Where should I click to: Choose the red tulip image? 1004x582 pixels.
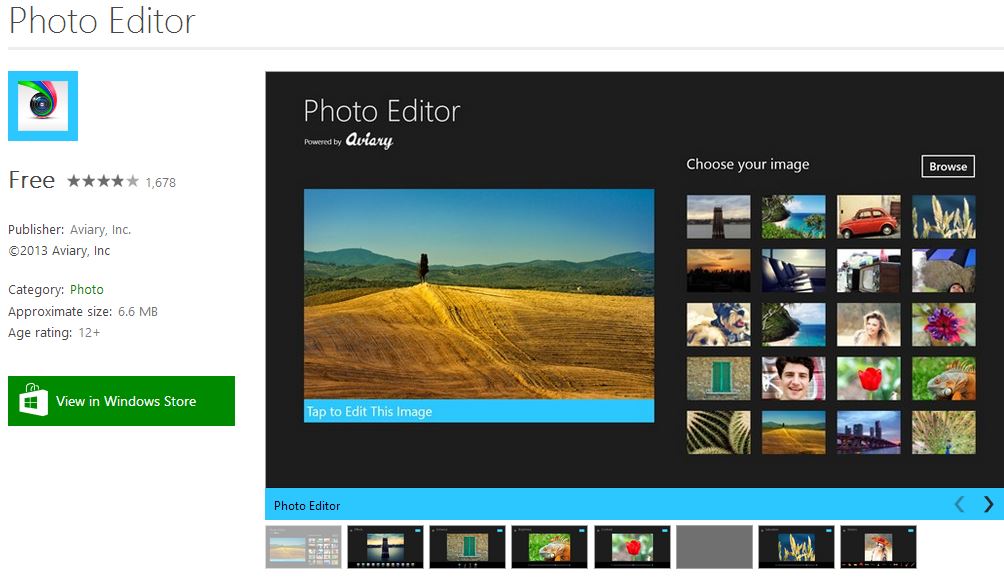868,378
